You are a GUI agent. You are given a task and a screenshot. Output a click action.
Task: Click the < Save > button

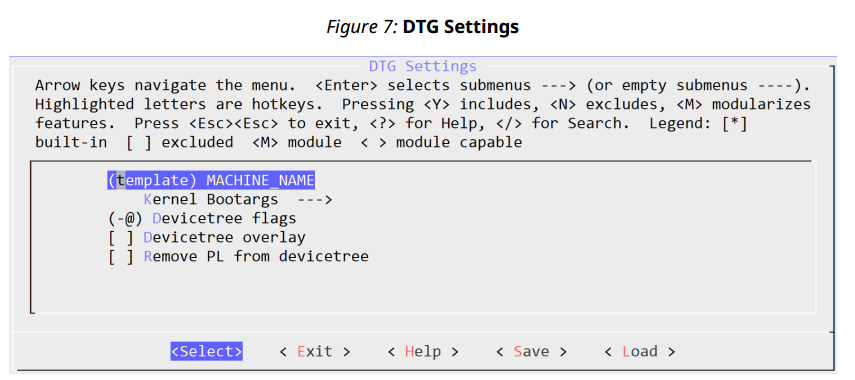531,352
